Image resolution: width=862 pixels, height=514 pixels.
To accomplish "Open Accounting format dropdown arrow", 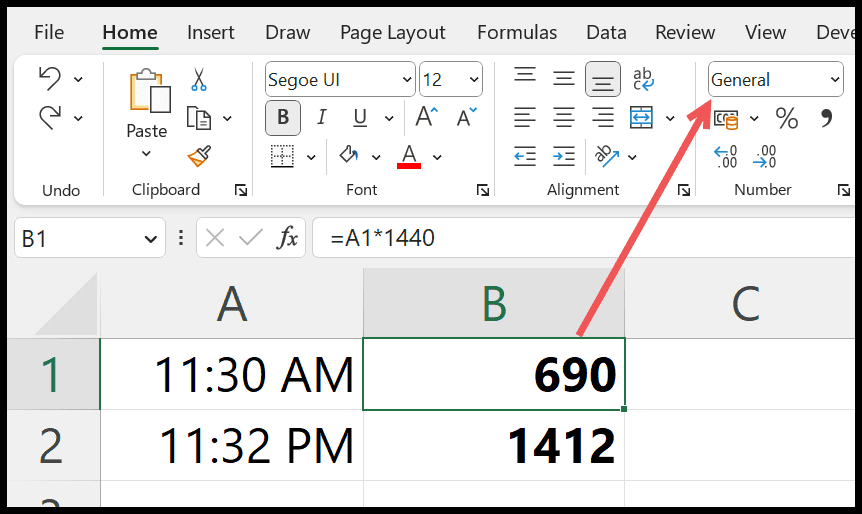I will (x=754, y=118).
